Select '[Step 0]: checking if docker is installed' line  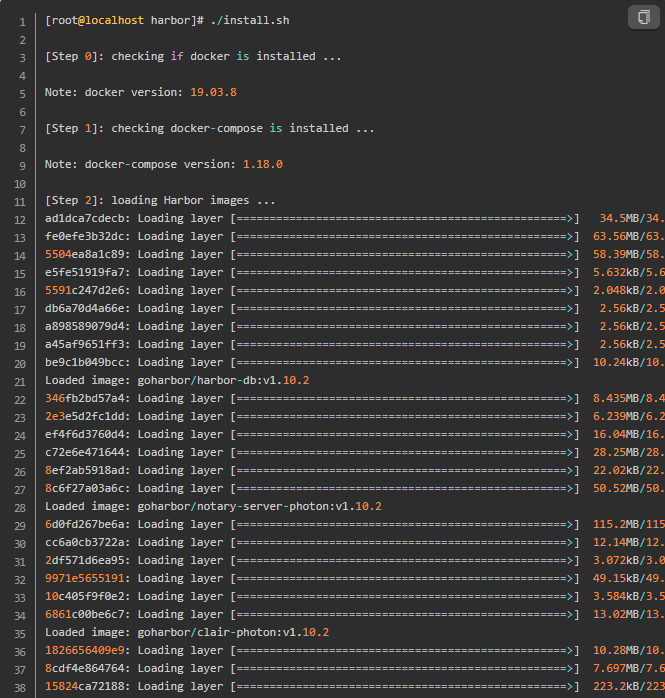193,57
